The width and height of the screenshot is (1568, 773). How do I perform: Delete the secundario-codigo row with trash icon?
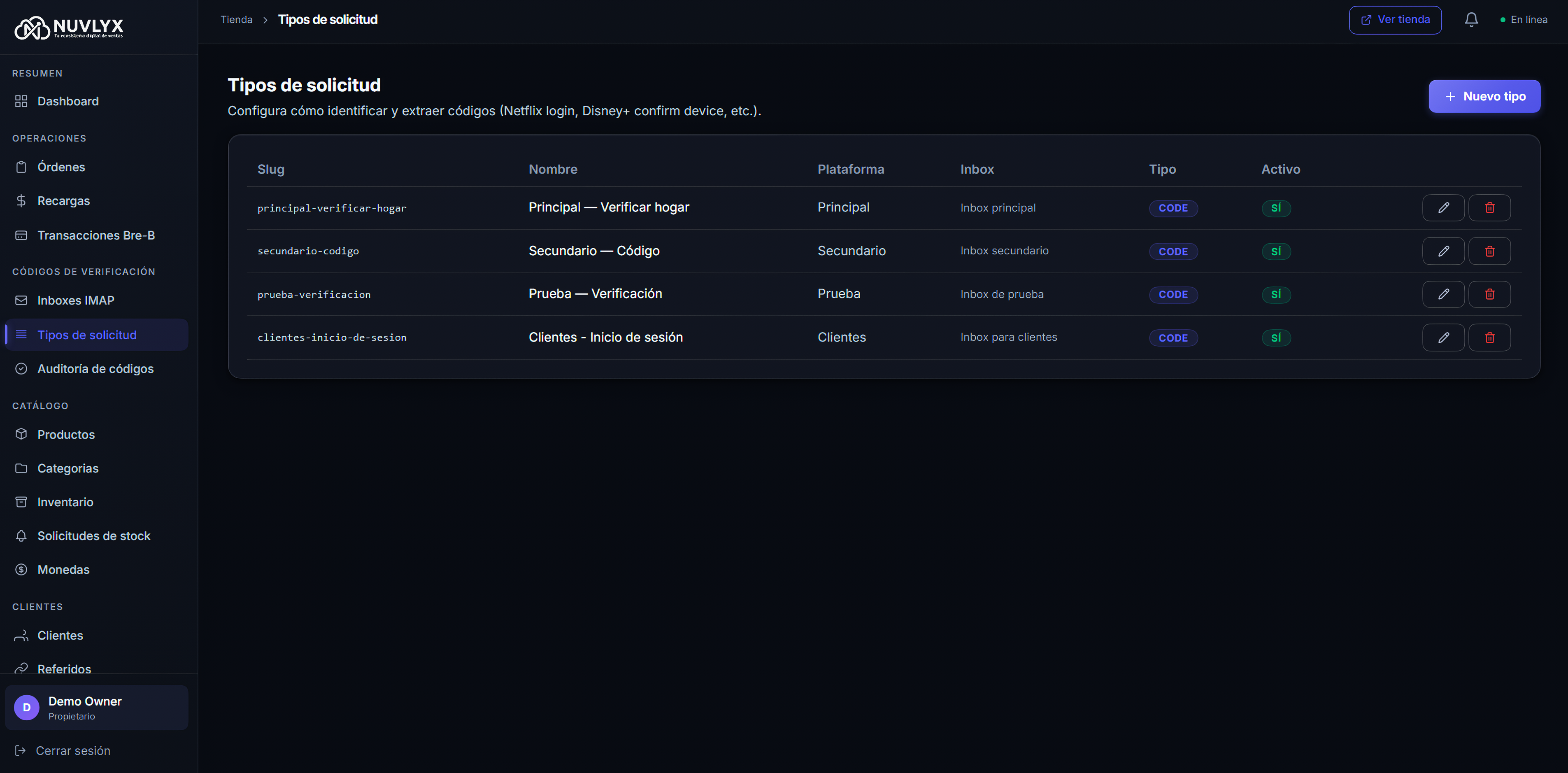point(1489,251)
